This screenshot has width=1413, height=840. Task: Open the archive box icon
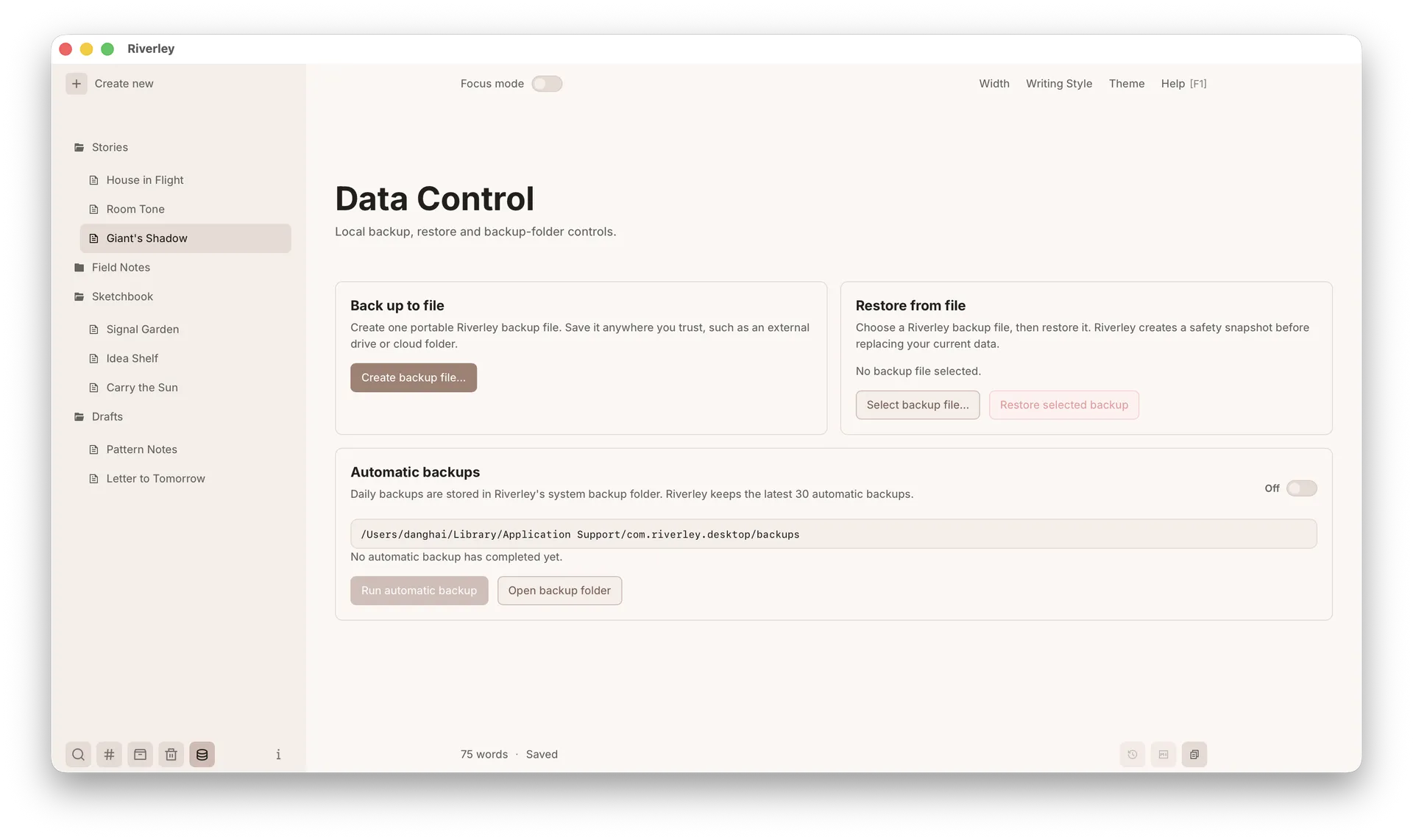click(x=140, y=755)
